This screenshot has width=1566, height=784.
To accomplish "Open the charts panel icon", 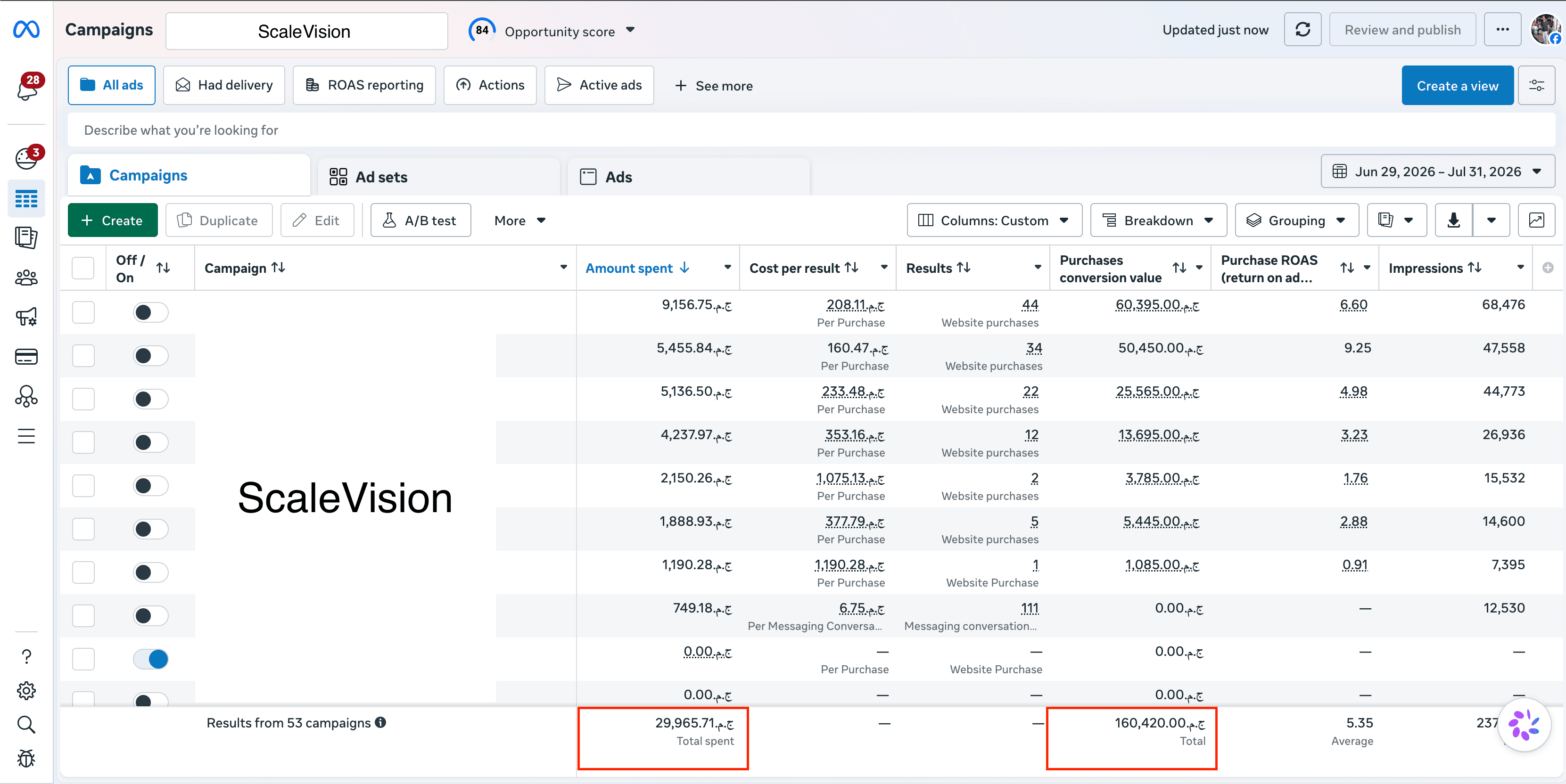I will coord(1536,220).
